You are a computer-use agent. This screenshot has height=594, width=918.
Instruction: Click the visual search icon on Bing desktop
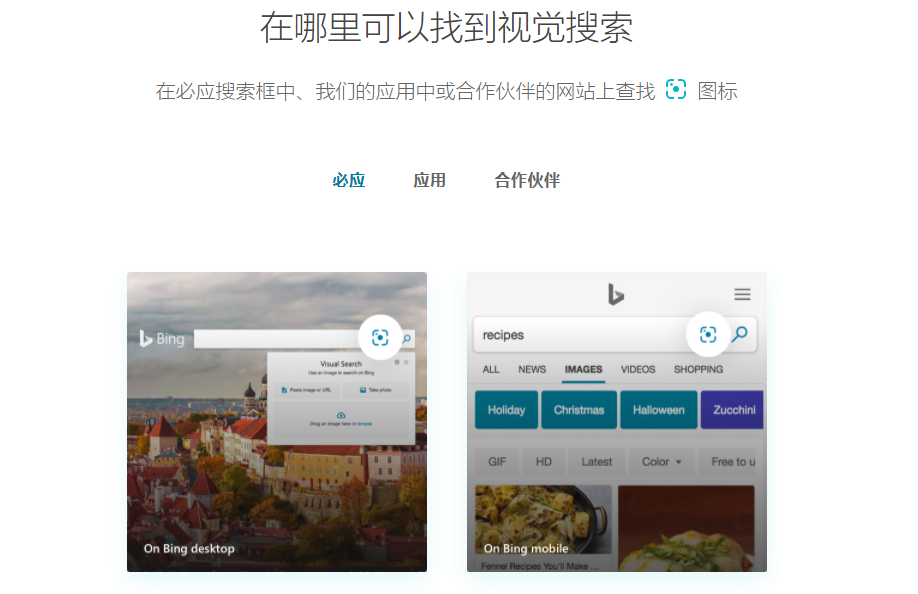point(380,338)
